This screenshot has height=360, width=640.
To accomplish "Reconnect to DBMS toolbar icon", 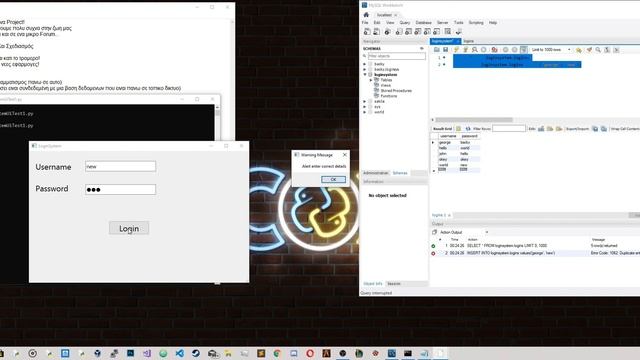I will point(459,31).
